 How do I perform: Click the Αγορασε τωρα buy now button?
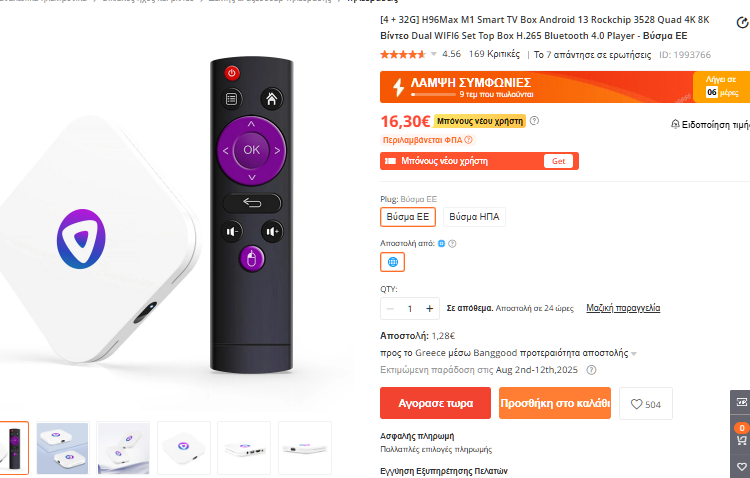[x=435, y=403]
